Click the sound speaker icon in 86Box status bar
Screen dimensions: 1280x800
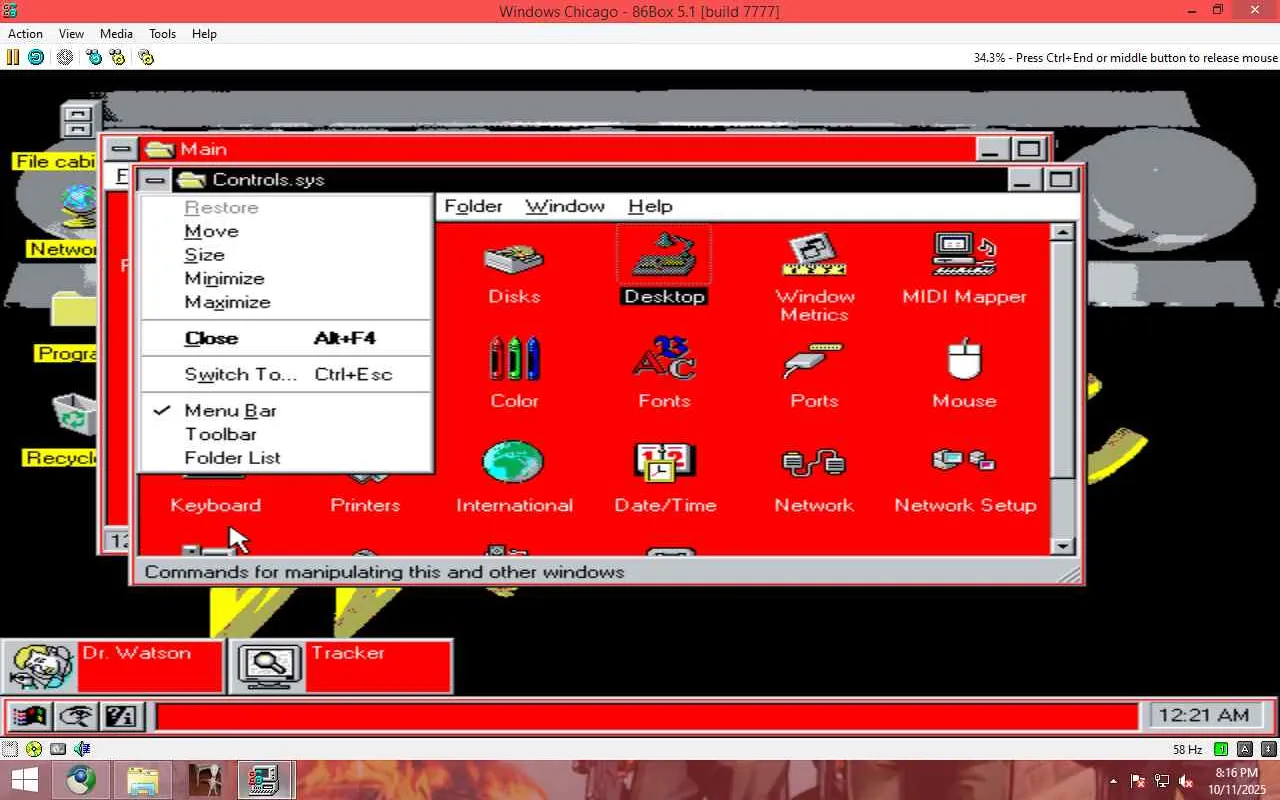82,748
